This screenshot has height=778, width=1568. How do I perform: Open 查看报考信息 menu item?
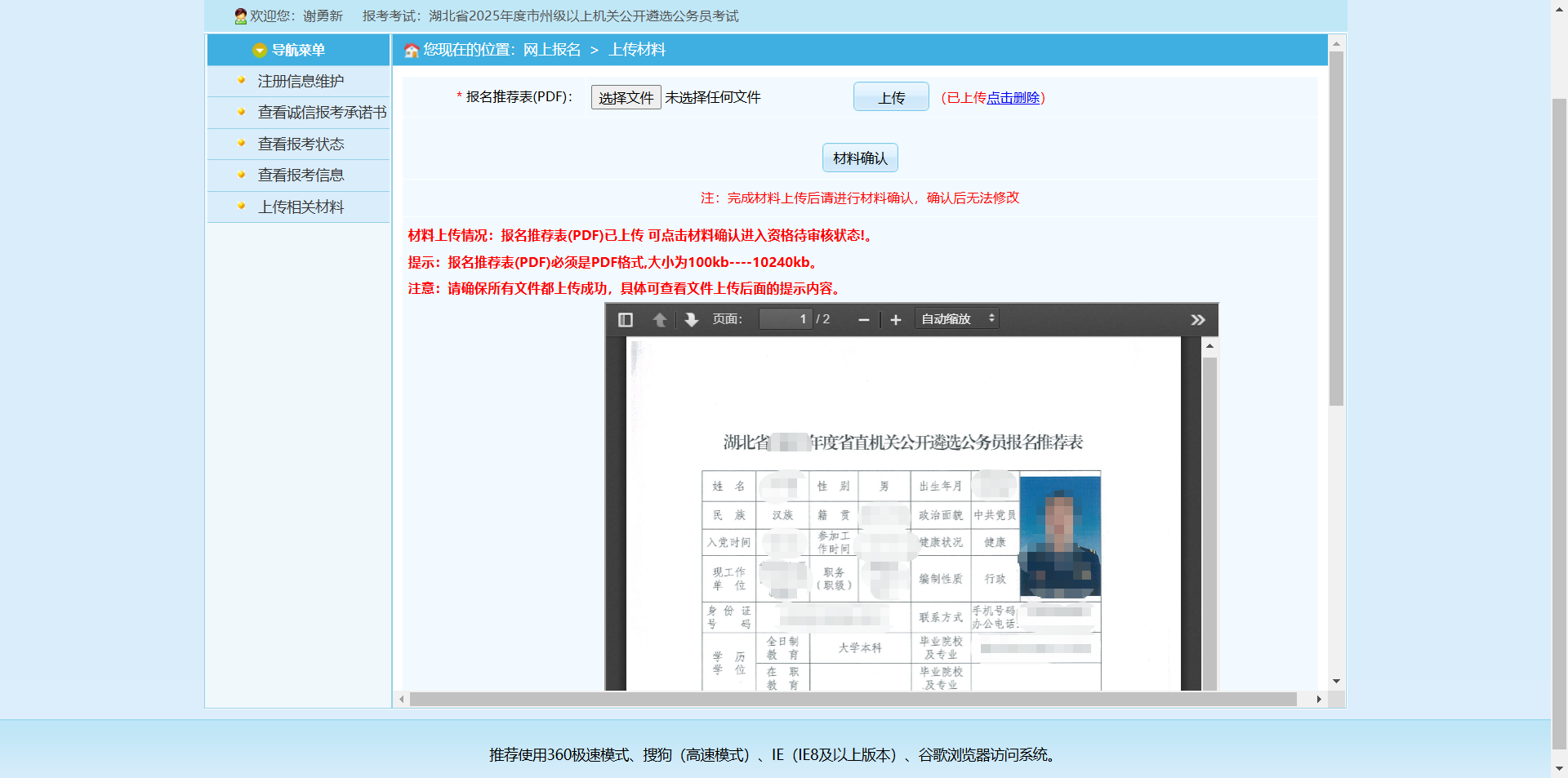point(301,176)
